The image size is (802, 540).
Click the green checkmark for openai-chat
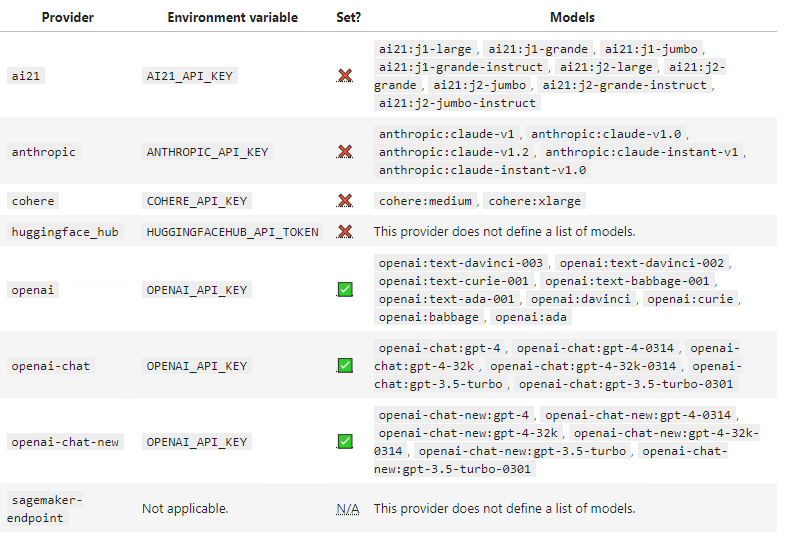(345, 366)
